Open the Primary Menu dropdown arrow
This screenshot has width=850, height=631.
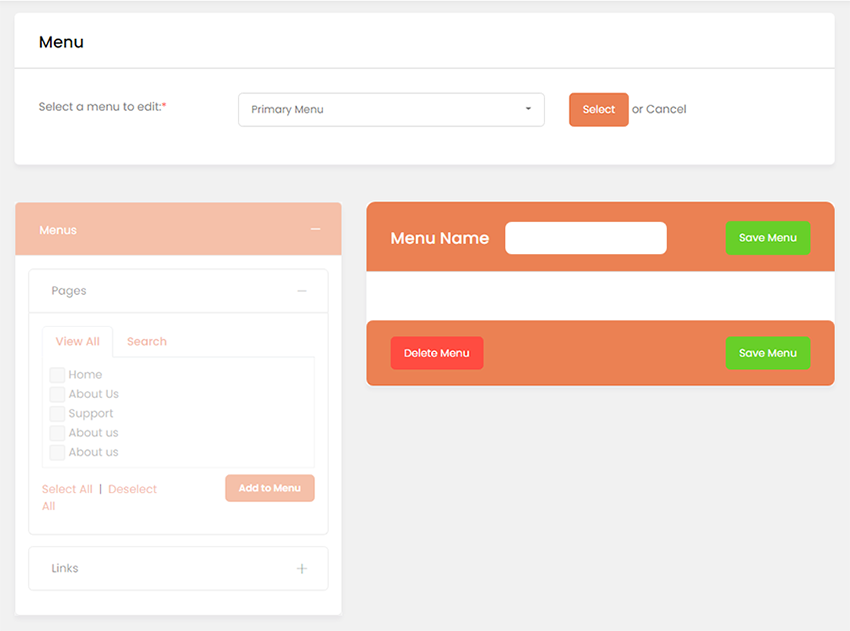click(528, 110)
